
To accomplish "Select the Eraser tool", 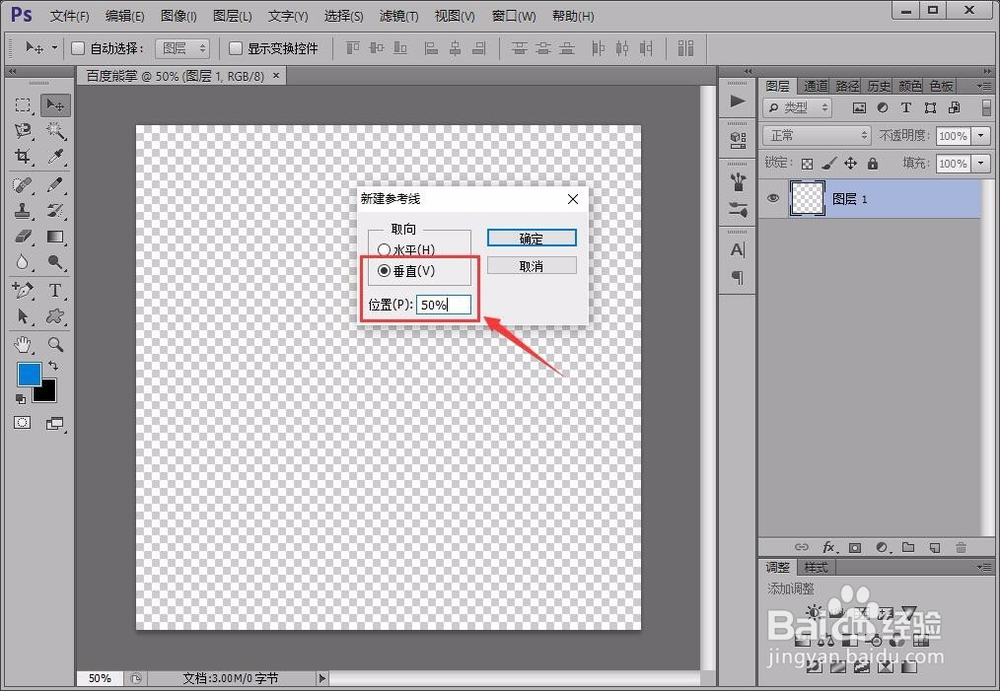I will 23,237.
